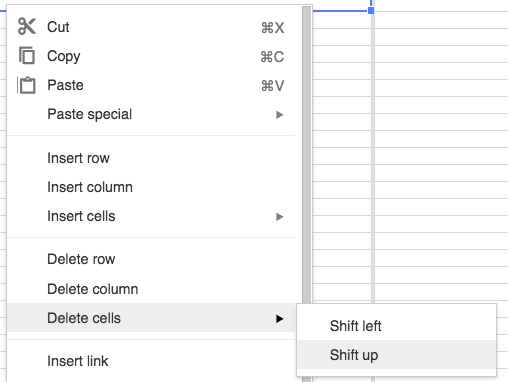Screen dimensions: 508x382
Task: Select Insert row
Action: [x=151, y=158]
